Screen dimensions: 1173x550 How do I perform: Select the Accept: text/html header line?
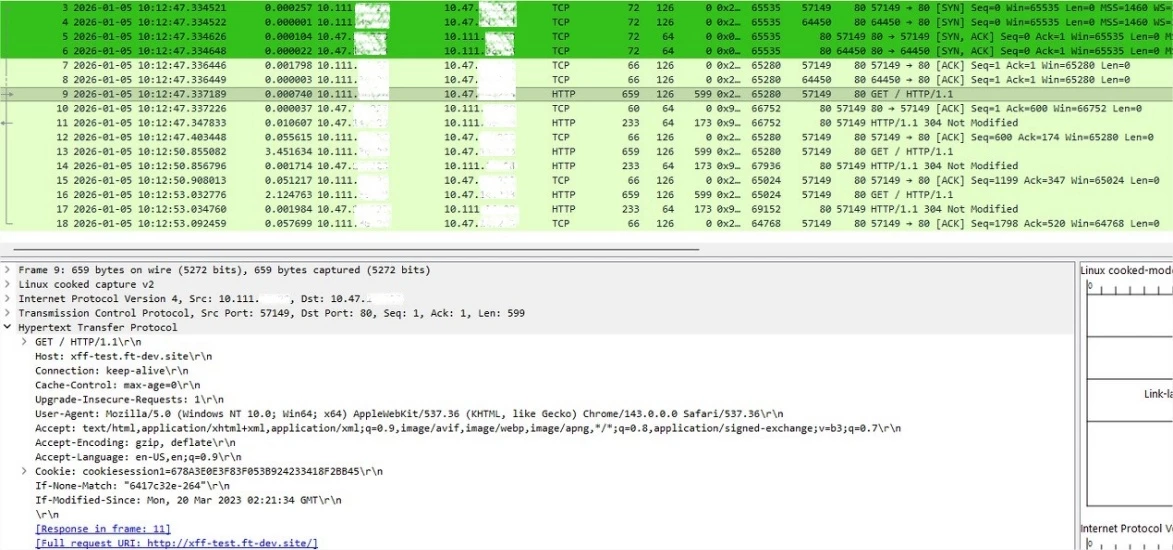point(468,429)
